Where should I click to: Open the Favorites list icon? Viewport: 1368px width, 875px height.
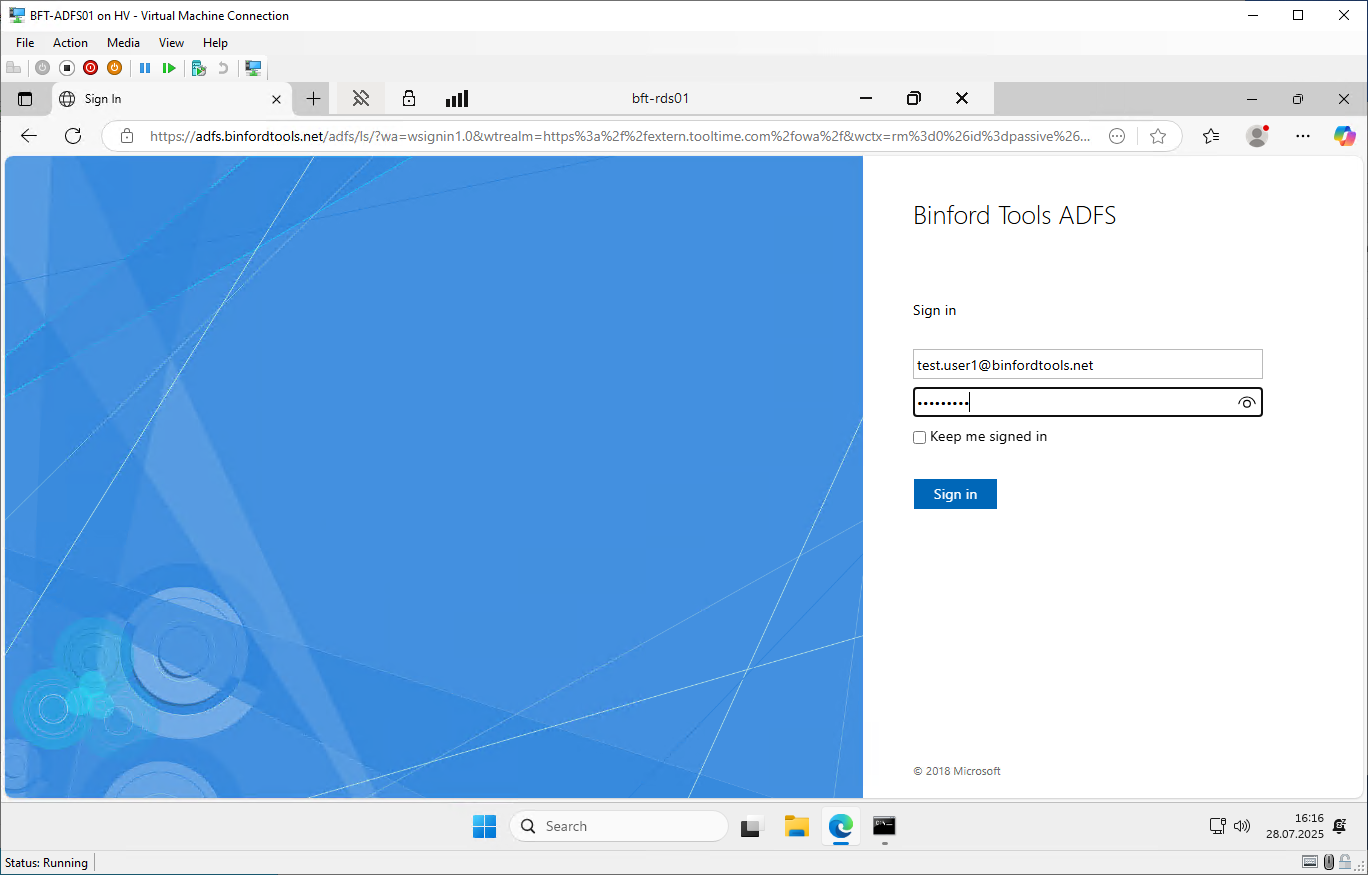(1211, 136)
